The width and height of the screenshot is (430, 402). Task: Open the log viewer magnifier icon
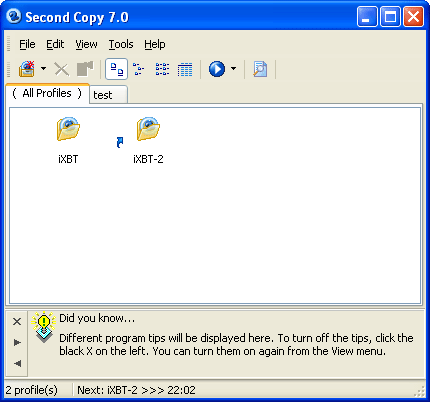(260, 69)
